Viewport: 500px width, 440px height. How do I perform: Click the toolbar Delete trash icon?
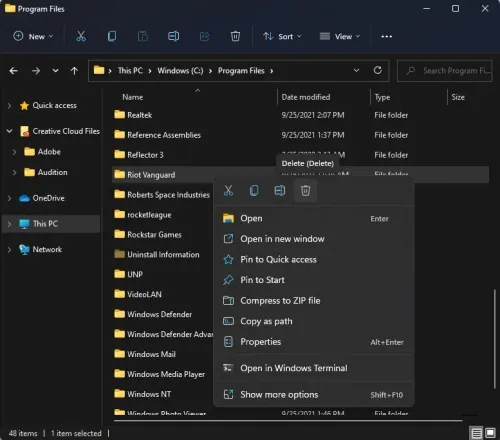pyautogui.click(x=235, y=36)
